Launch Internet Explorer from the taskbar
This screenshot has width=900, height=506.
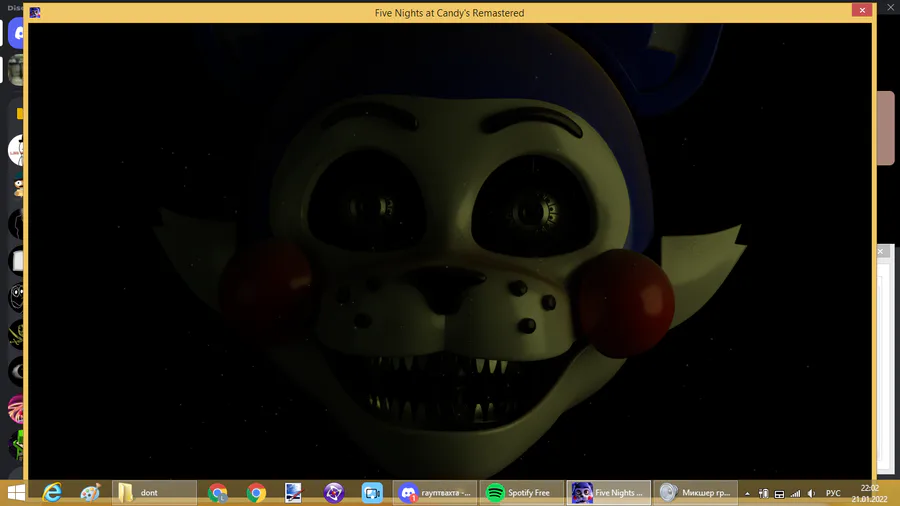click(52, 493)
